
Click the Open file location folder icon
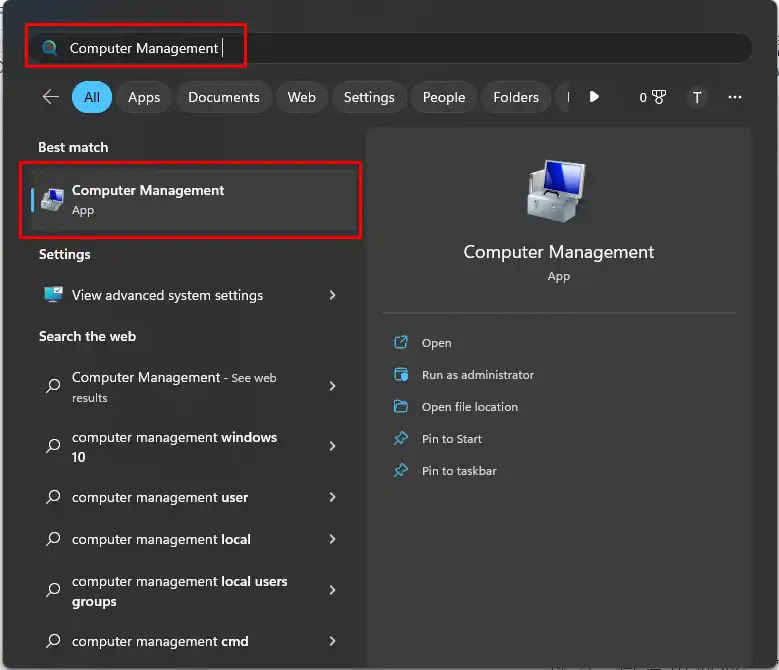pyautogui.click(x=400, y=406)
